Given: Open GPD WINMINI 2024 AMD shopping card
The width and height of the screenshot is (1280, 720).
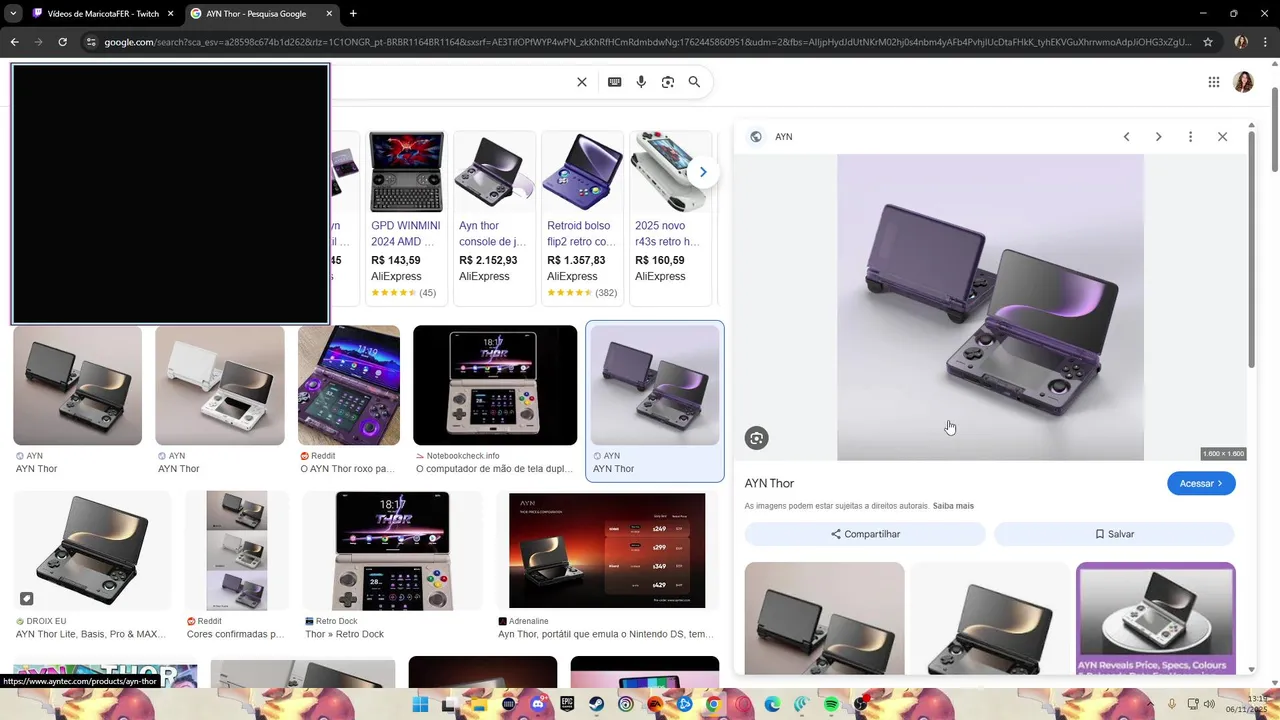Looking at the screenshot, I should 406,218.
